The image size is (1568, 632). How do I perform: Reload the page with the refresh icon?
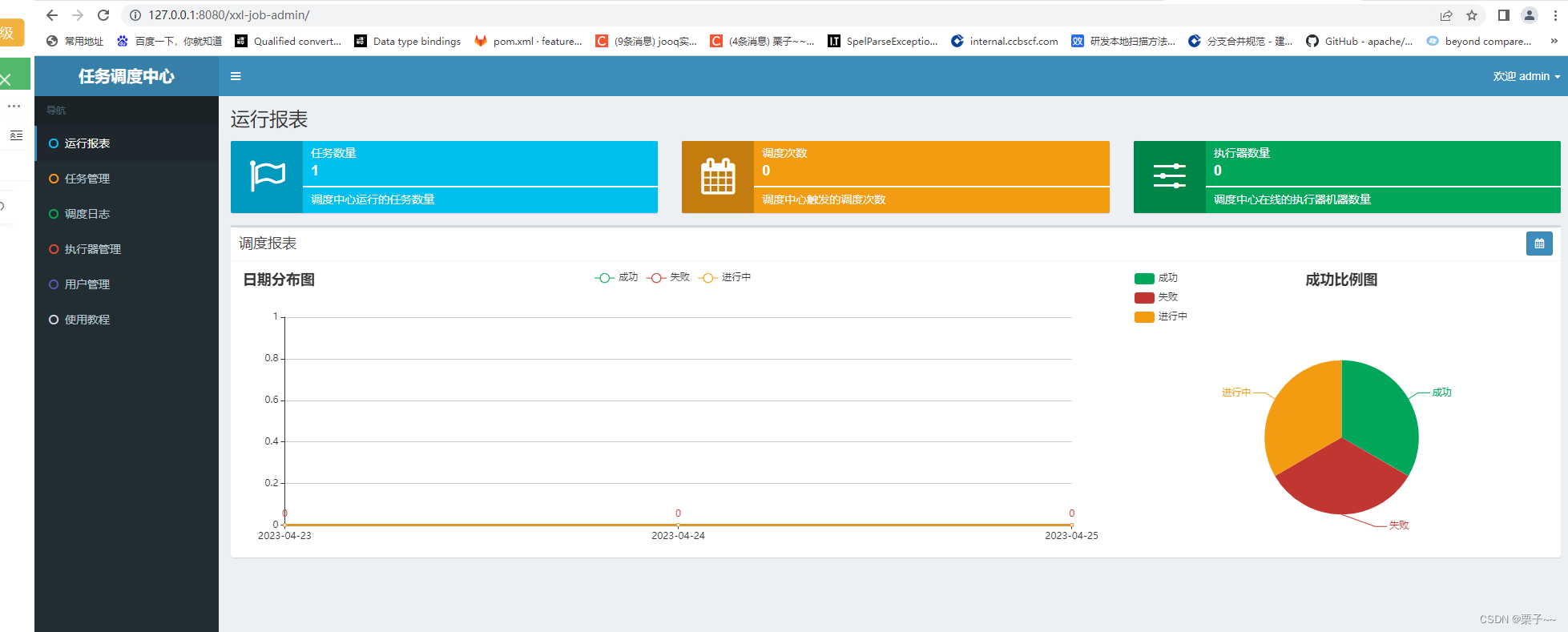coord(103,15)
